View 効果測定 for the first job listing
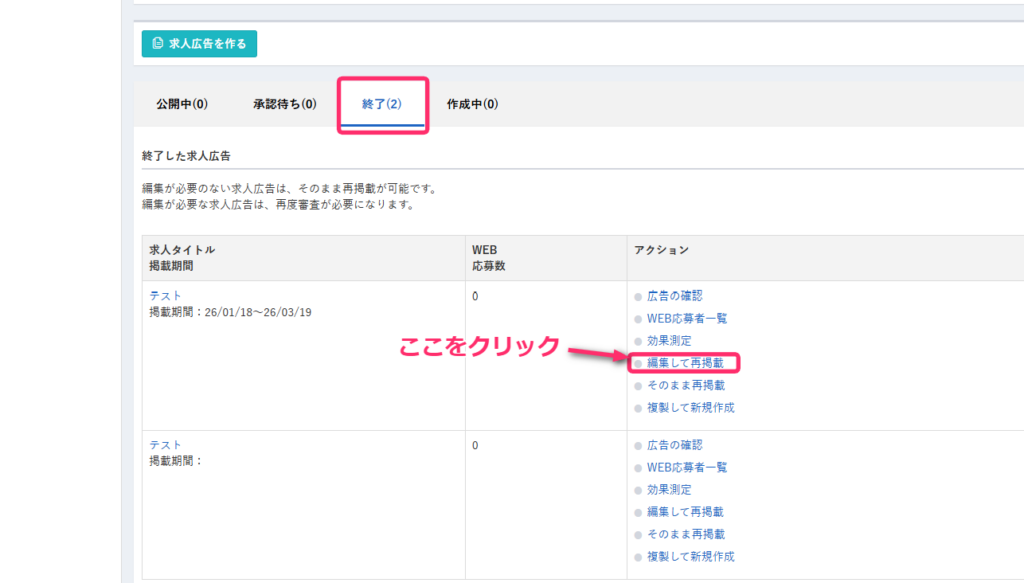 tap(668, 341)
